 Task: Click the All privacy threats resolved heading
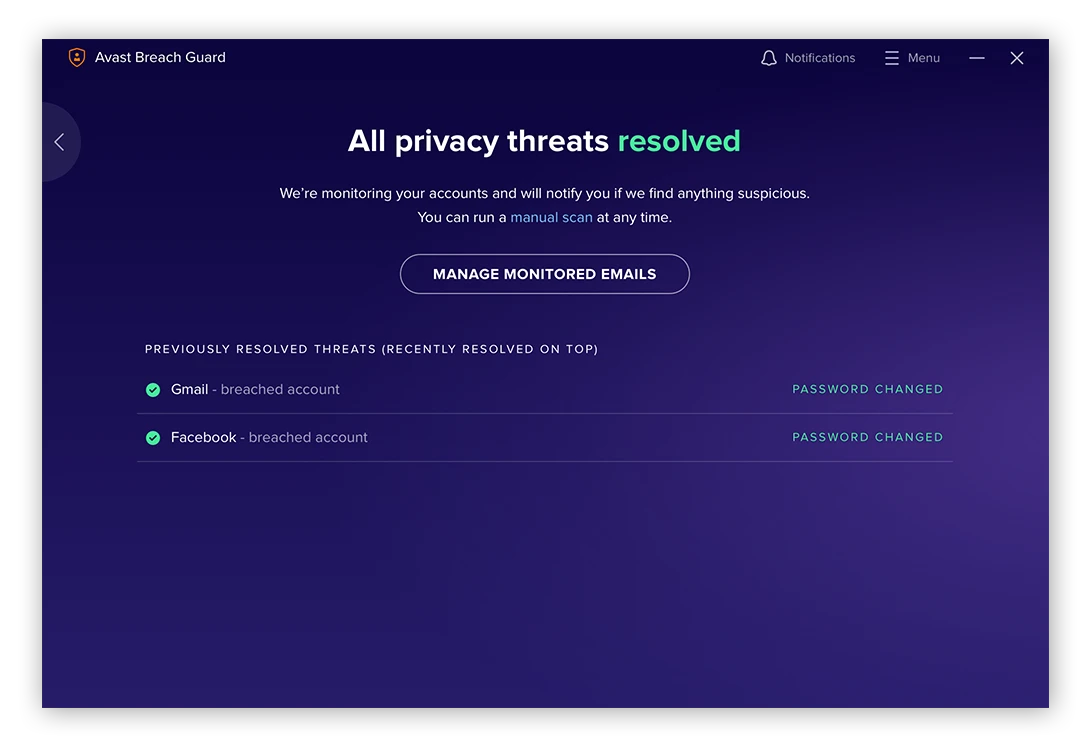[544, 141]
